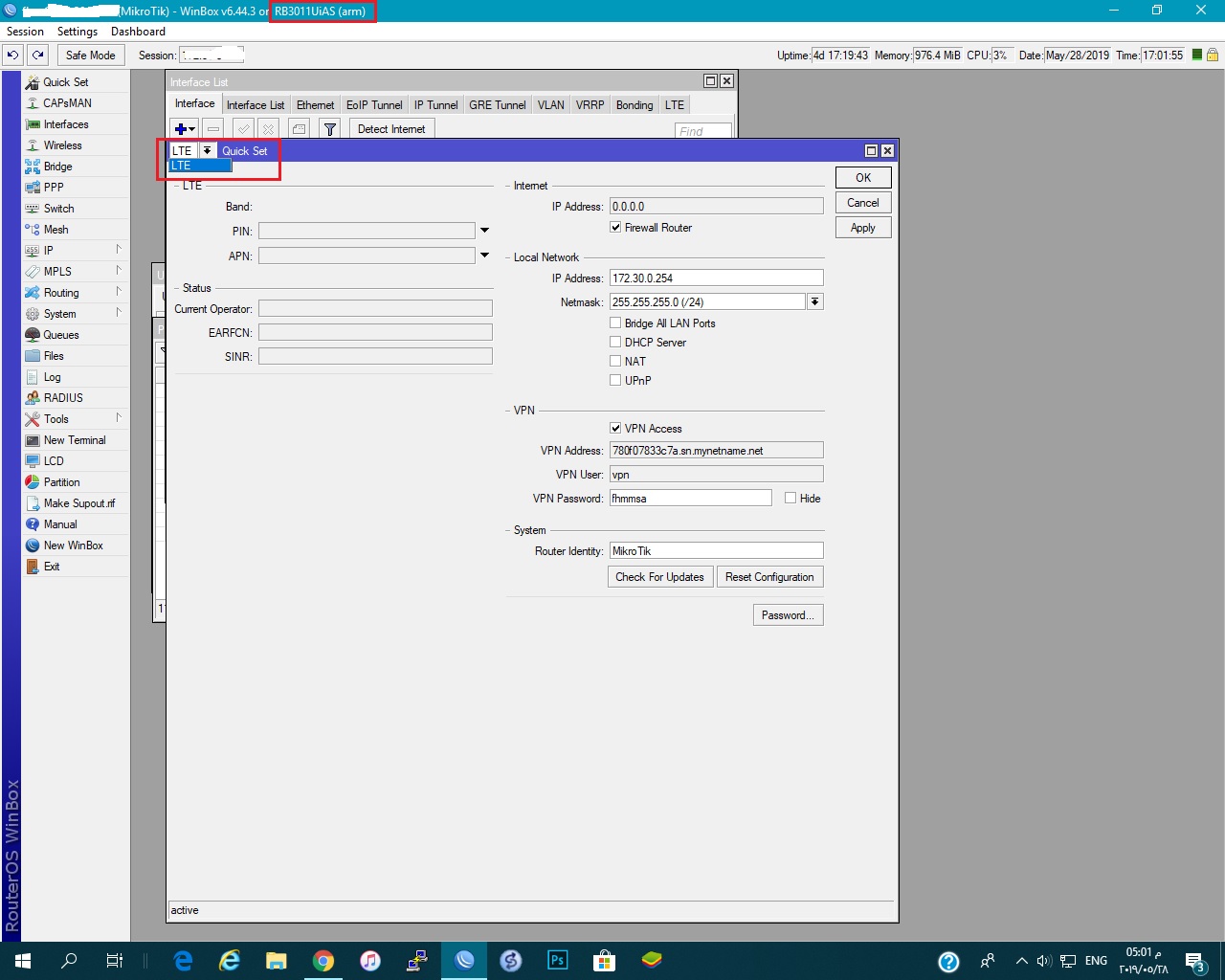
Task: Click Cancel in Quick Set dialog
Action: pos(863,203)
